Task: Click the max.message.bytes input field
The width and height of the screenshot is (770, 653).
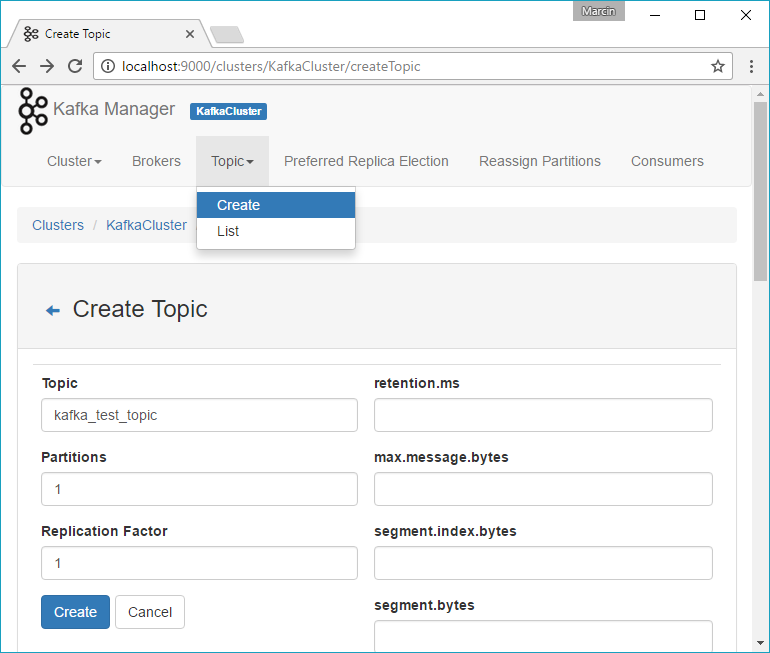Action: (x=543, y=489)
